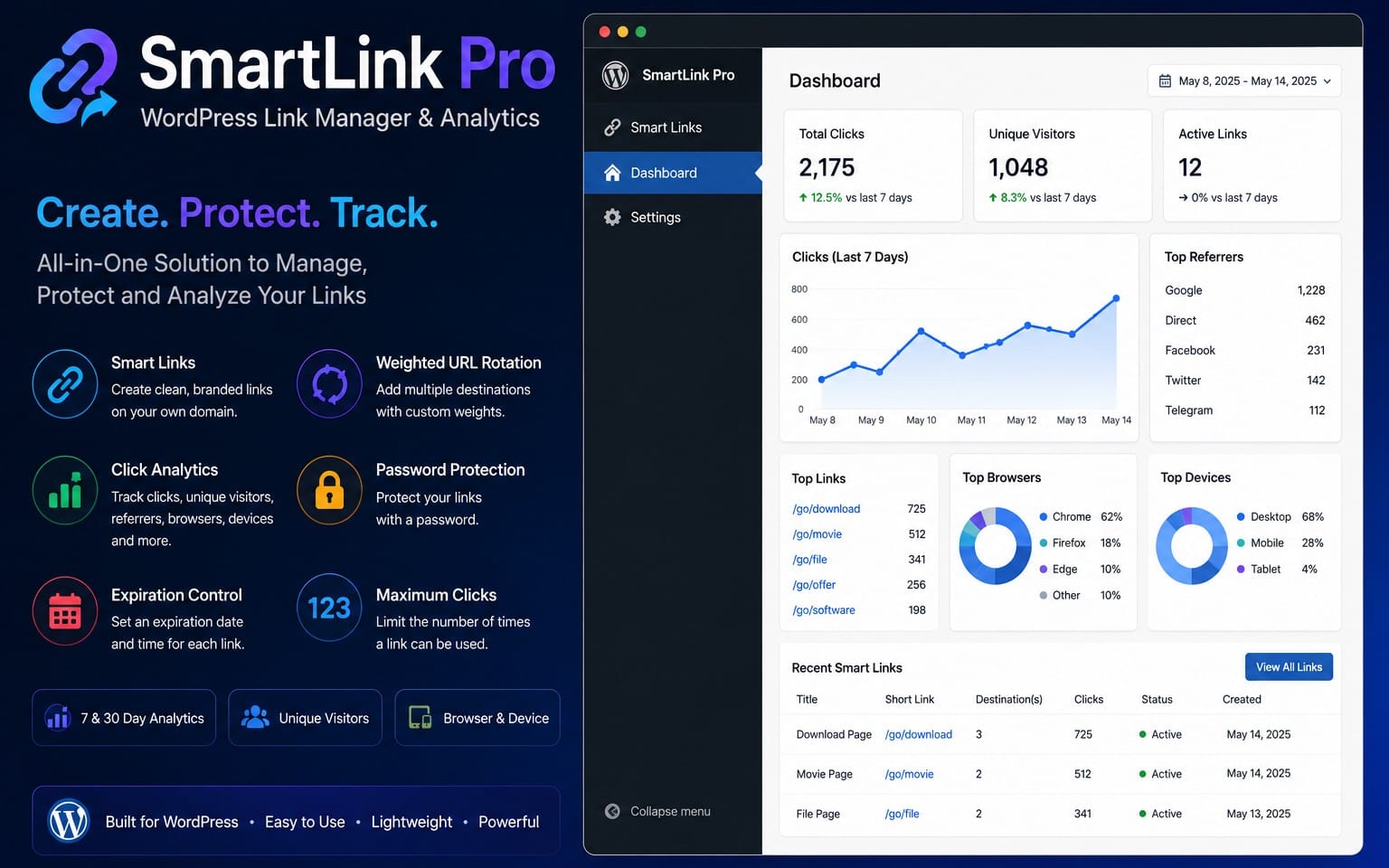Open the /go/file link in Top Links
Viewport: 1389px width, 868px height.
point(809,560)
